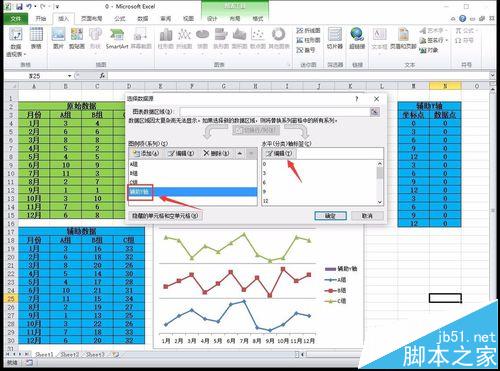Click the macro record icon in status bar
The image size is (500, 371).
(29, 362)
